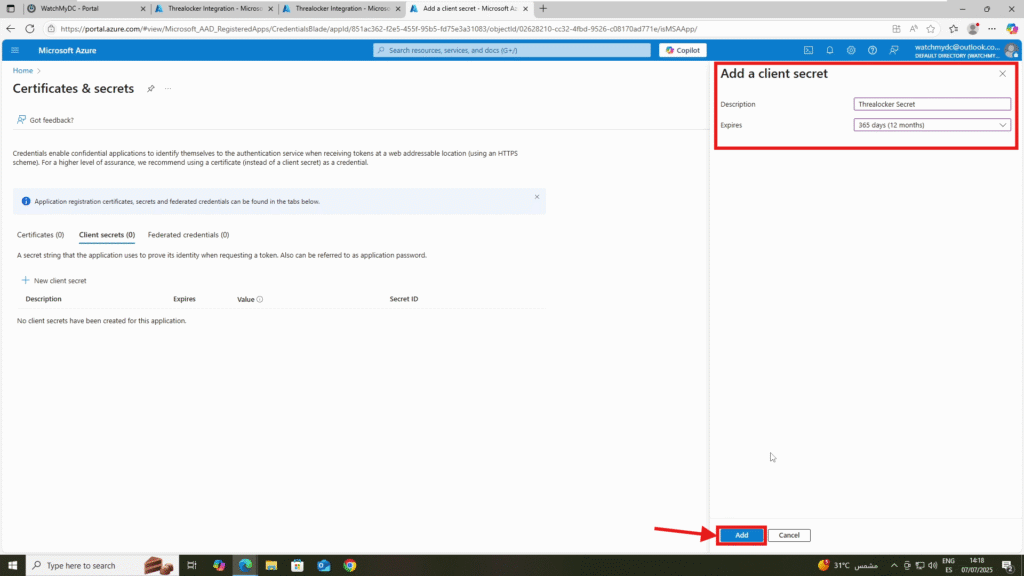Image resolution: width=1024 pixels, height=576 pixels.
Task: Close the Add a client secret panel
Action: click(x=1002, y=74)
